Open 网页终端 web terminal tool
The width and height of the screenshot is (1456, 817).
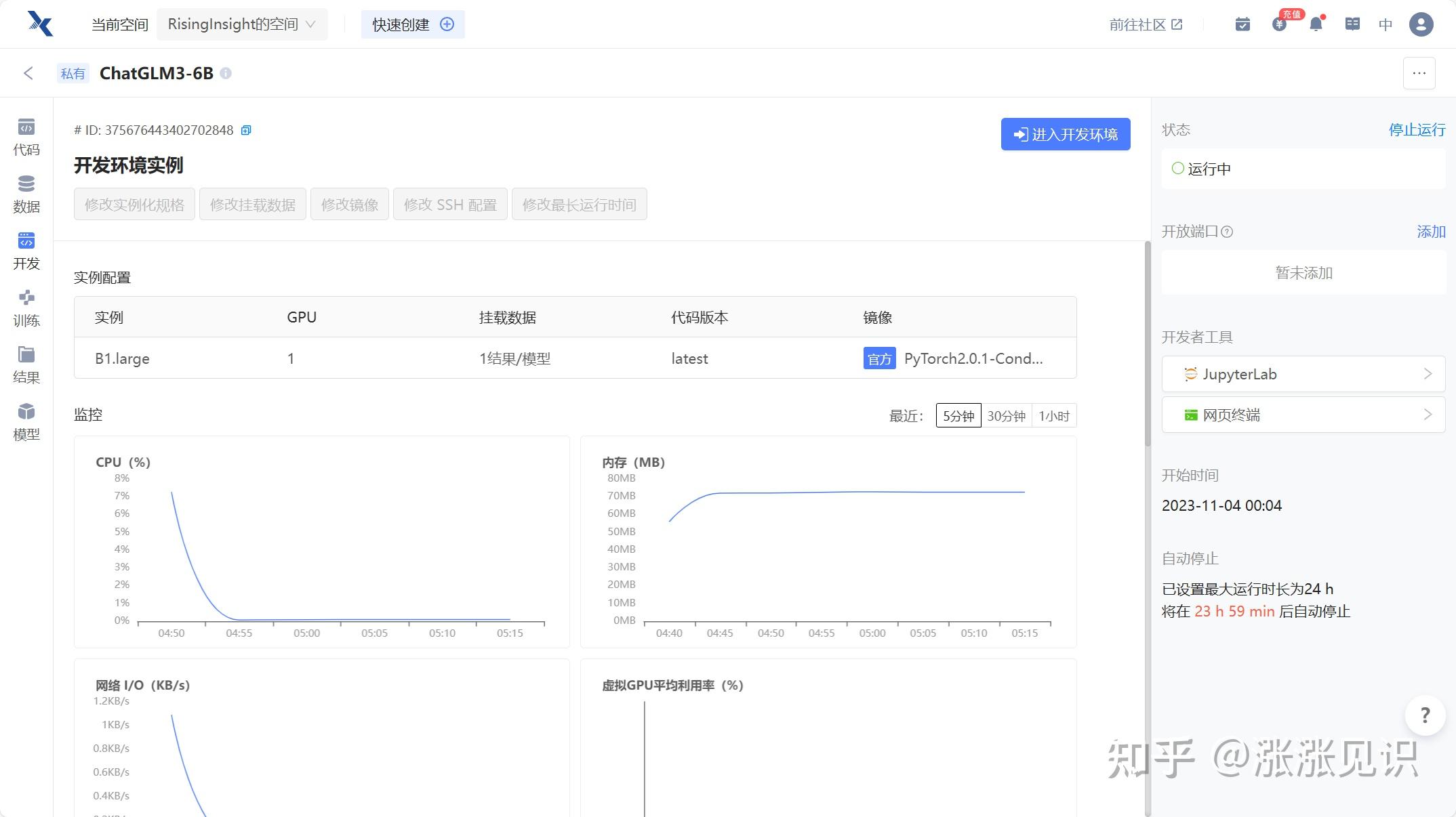1303,415
